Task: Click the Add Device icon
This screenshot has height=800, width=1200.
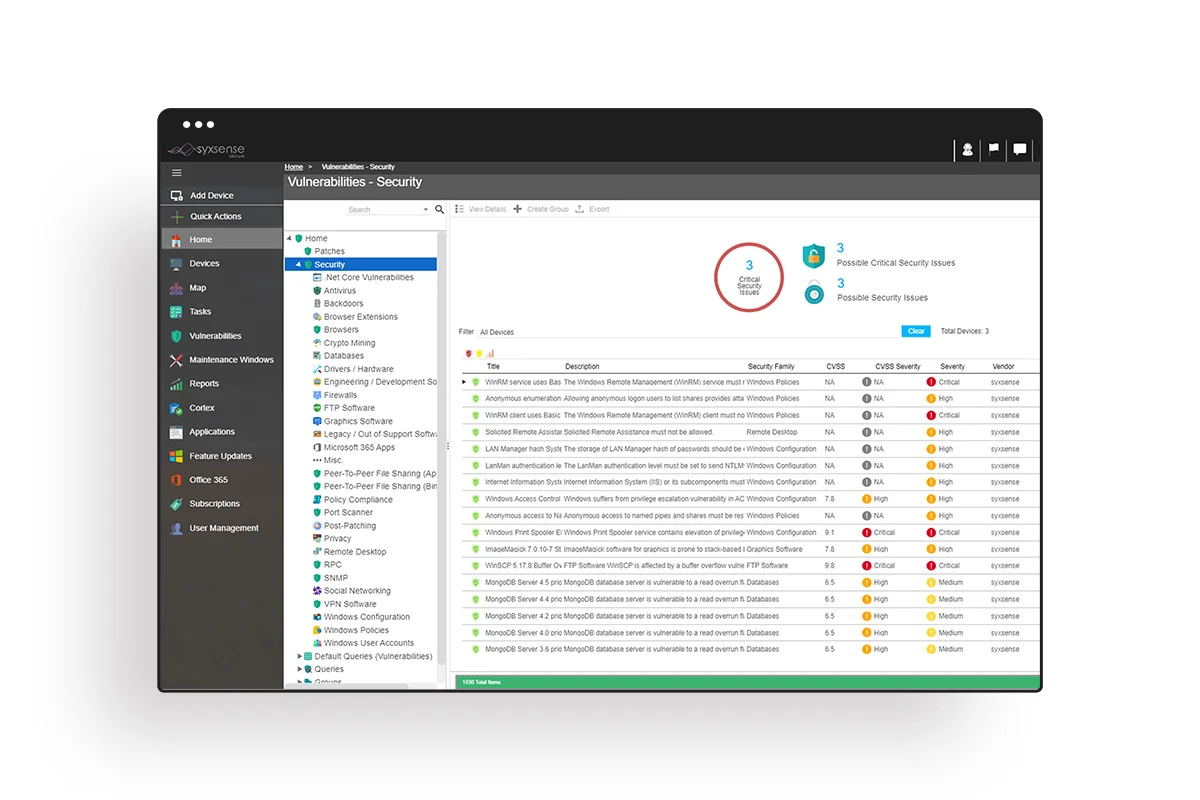Action: [177, 196]
